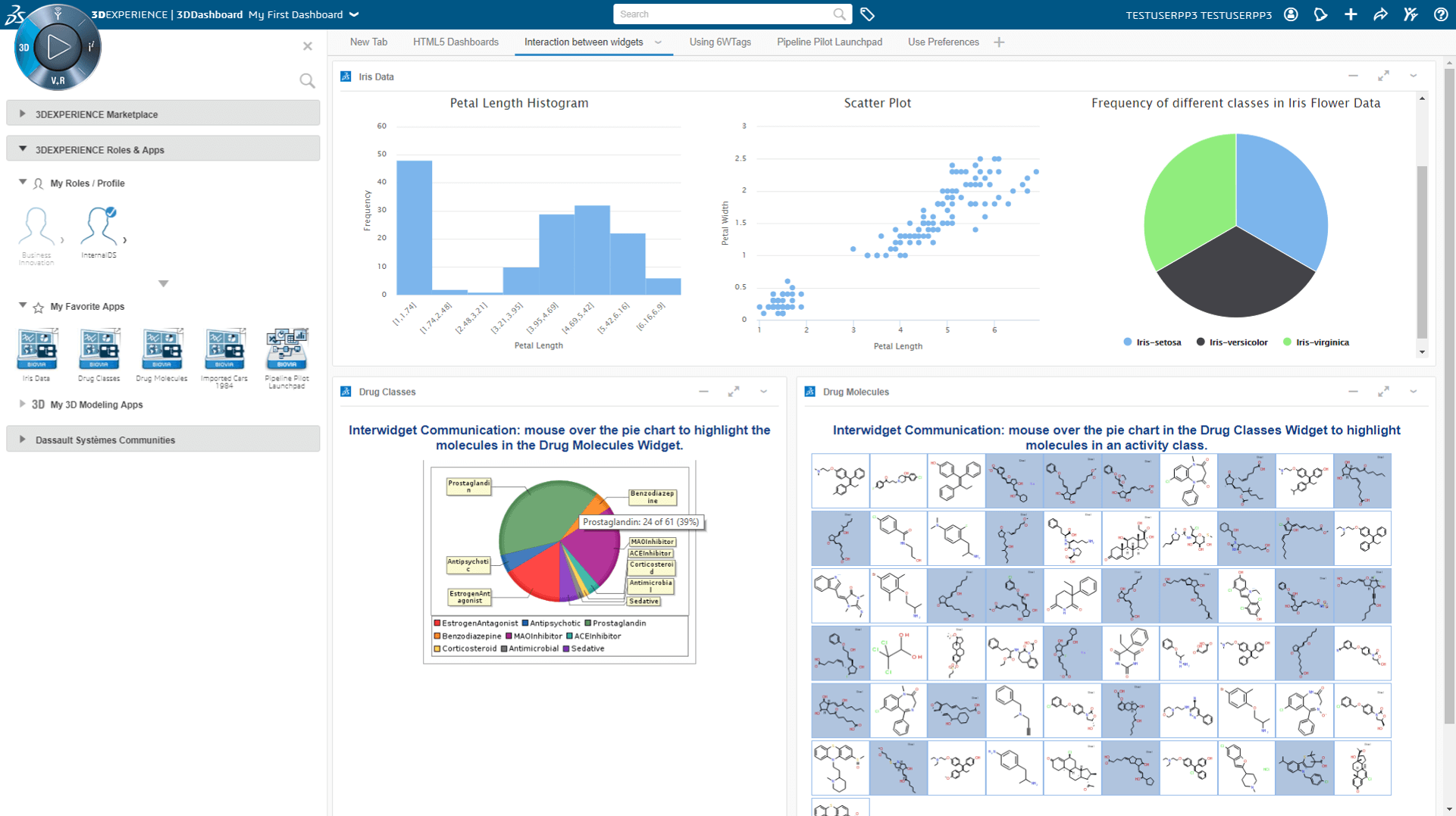Expand My 3D Modeling Apps group
The image size is (1456, 816).
[x=23, y=404]
